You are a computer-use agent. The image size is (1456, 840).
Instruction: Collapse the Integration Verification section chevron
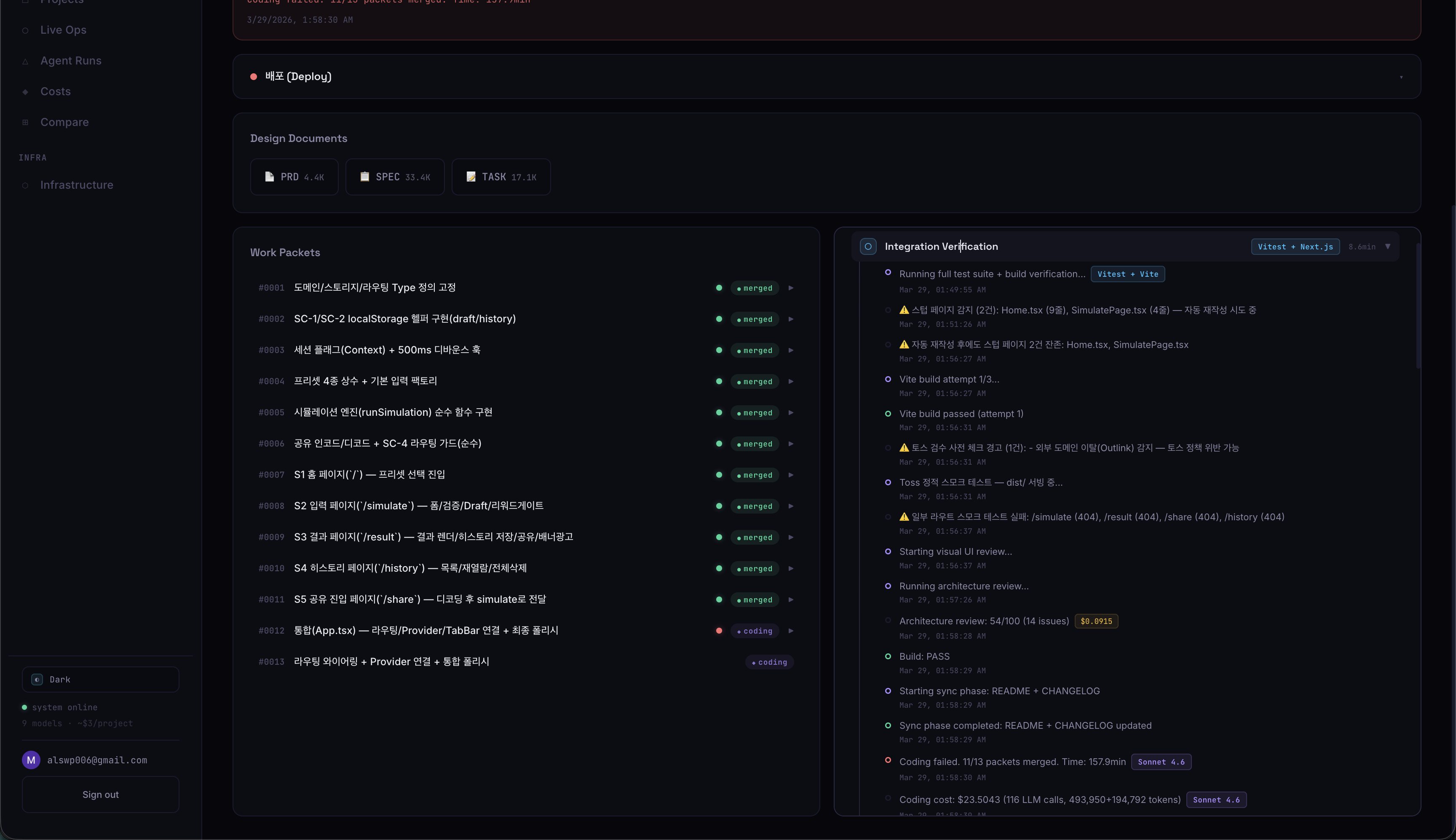pyautogui.click(x=1388, y=246)
